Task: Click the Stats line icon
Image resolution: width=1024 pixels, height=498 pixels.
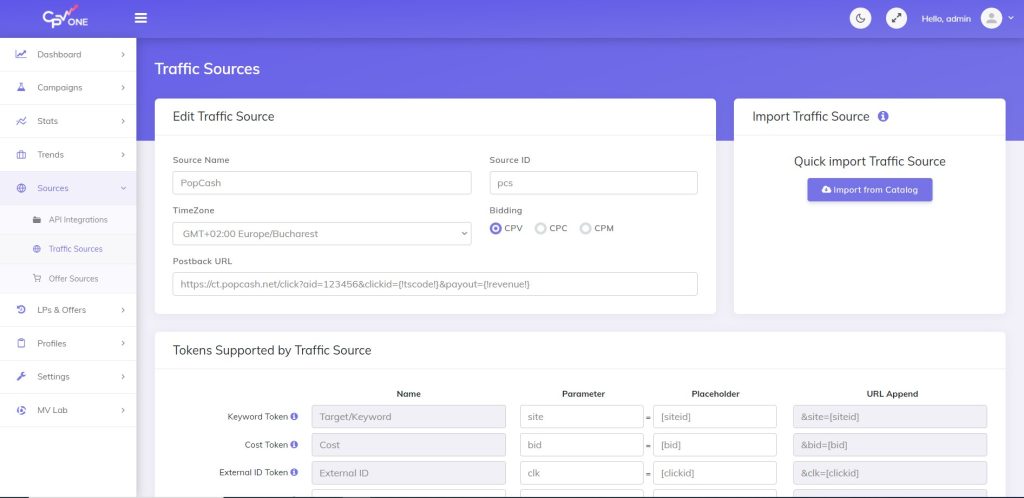Action: [x=21, y=121]
